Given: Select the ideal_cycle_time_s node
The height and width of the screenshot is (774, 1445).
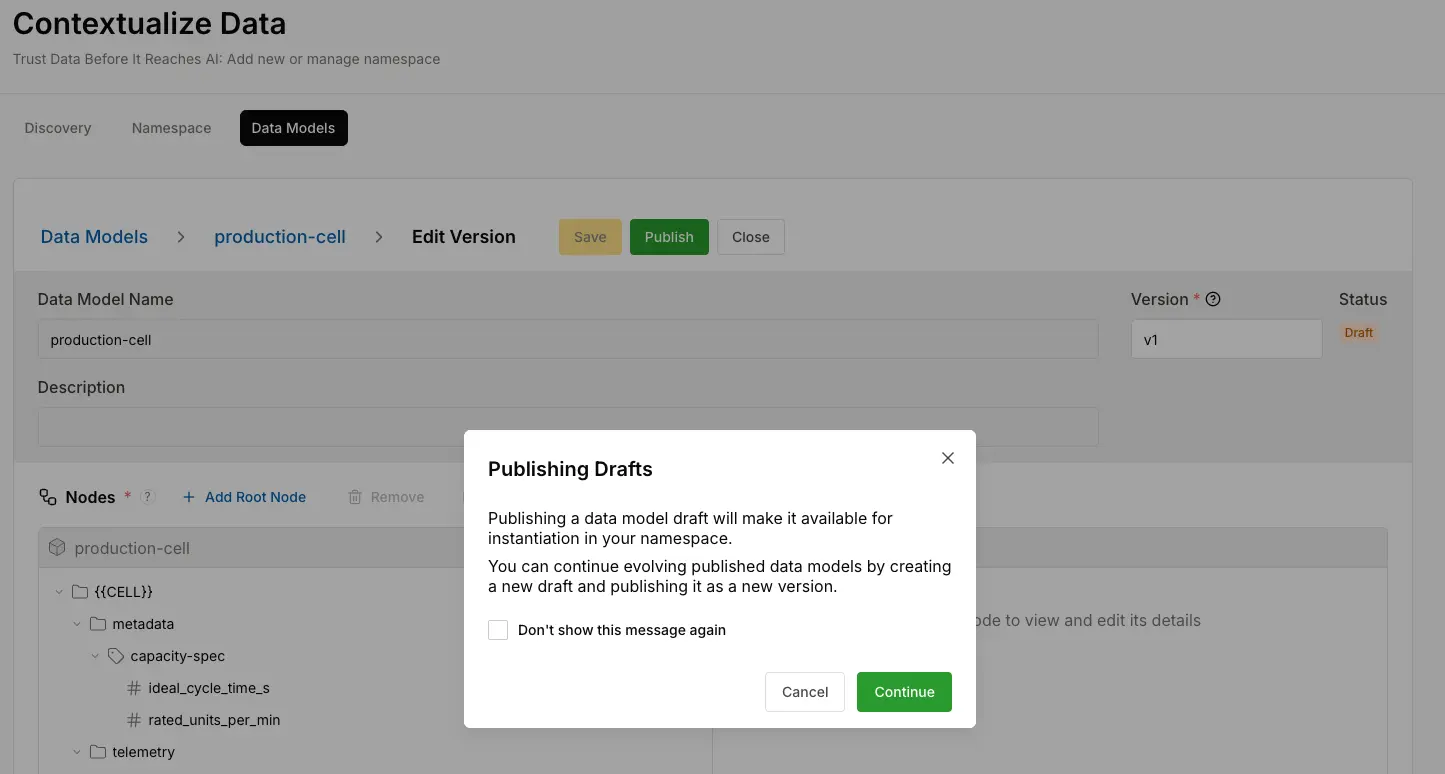Looking at the screenshot, I should 209,688.
